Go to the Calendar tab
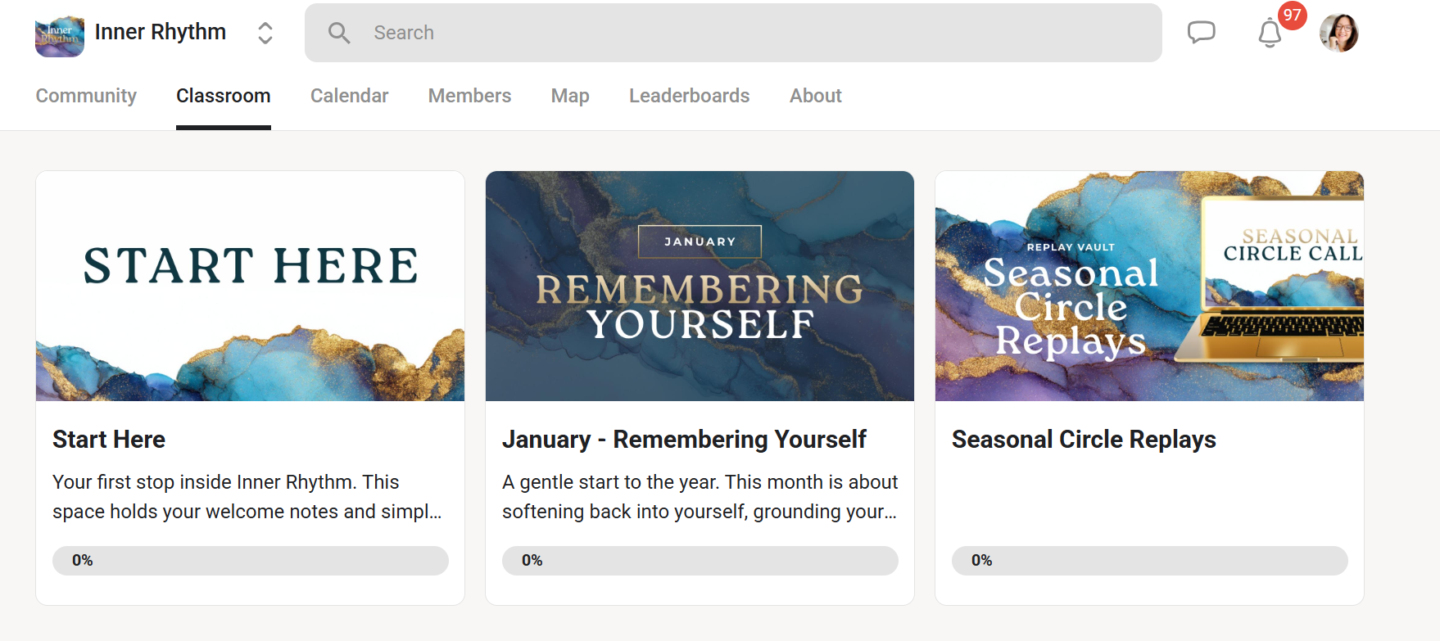The height and width of the screenshot is (641, 1440). (349, 96)
